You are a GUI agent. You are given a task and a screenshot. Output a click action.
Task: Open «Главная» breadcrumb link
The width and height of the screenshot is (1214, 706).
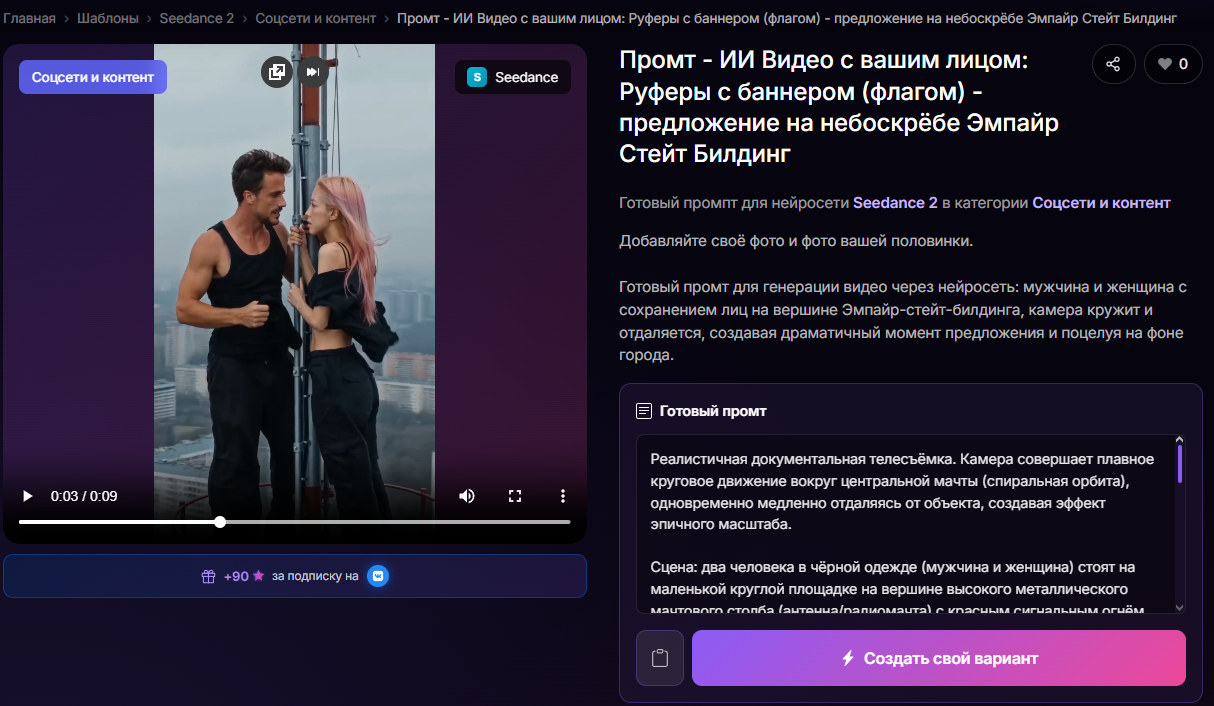point(29,18)
